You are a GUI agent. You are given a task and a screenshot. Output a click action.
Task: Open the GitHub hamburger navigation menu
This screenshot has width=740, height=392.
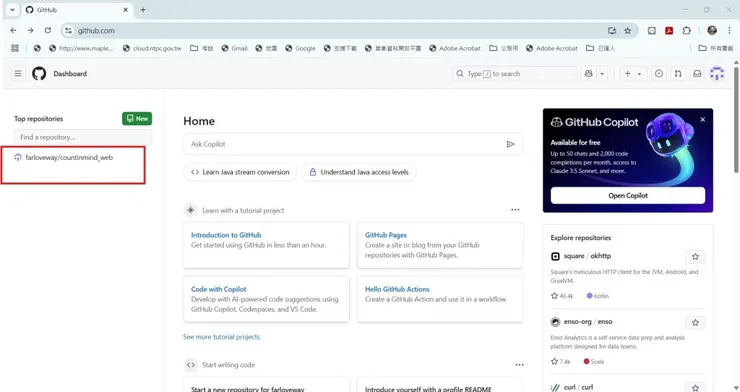pos(18,74)
